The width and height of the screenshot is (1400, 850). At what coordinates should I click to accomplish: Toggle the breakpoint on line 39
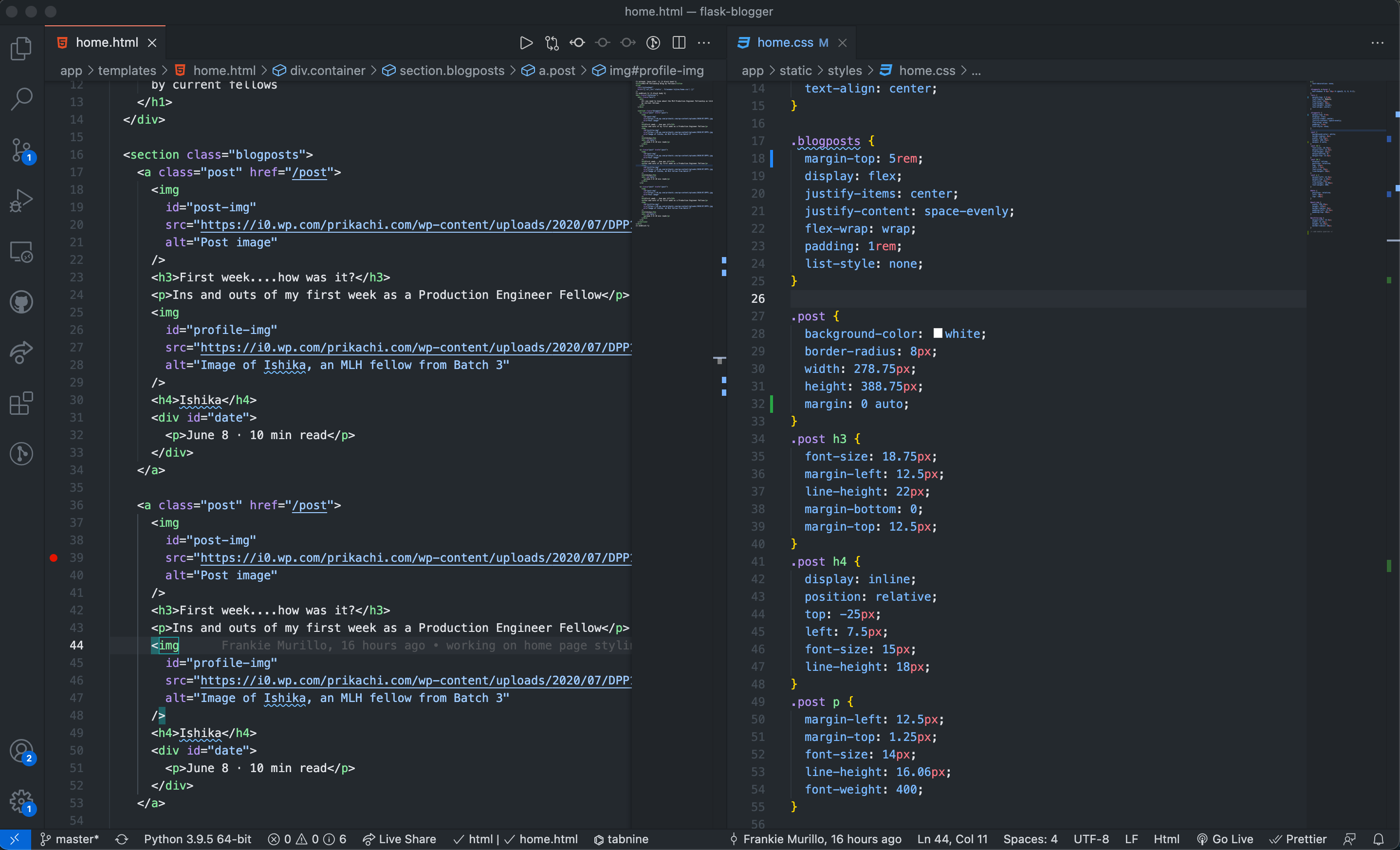[54, 558]
